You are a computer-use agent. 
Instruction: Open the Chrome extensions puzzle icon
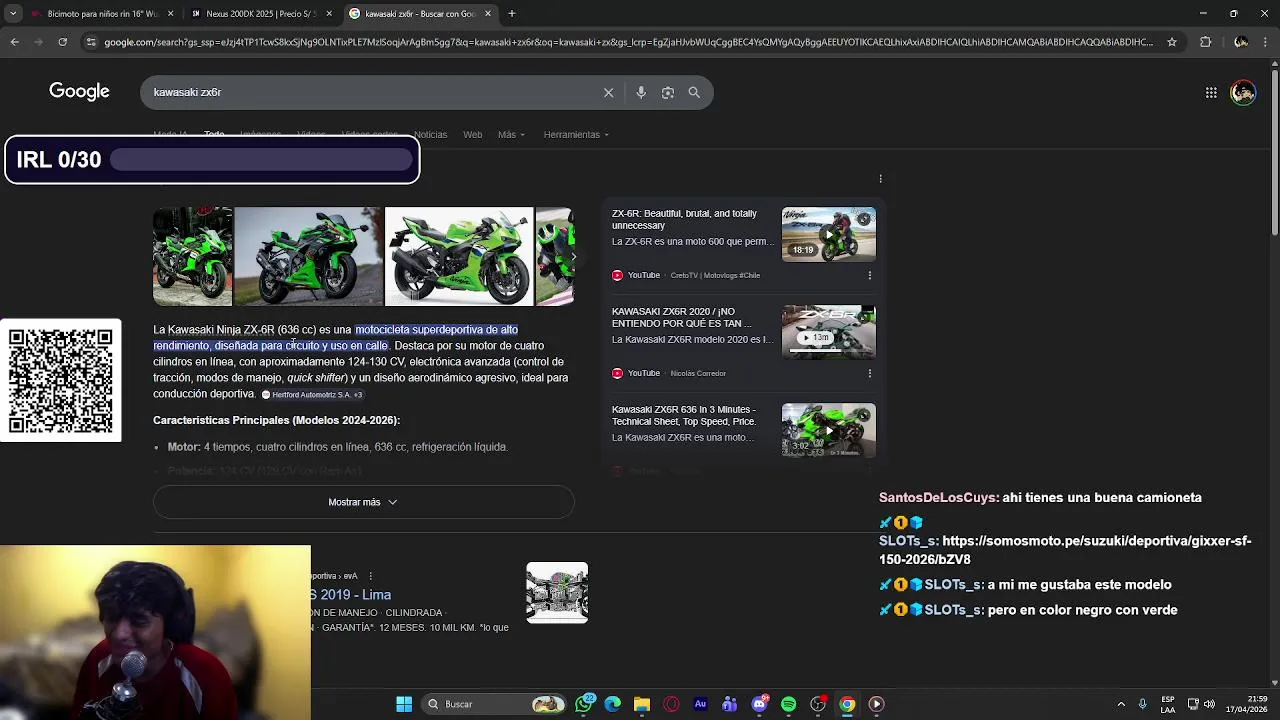point(1205,42)
